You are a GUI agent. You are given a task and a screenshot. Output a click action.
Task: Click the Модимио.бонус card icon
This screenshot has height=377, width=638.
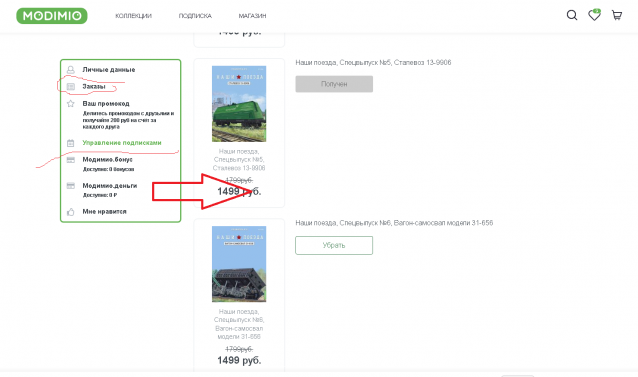(70, 160)
